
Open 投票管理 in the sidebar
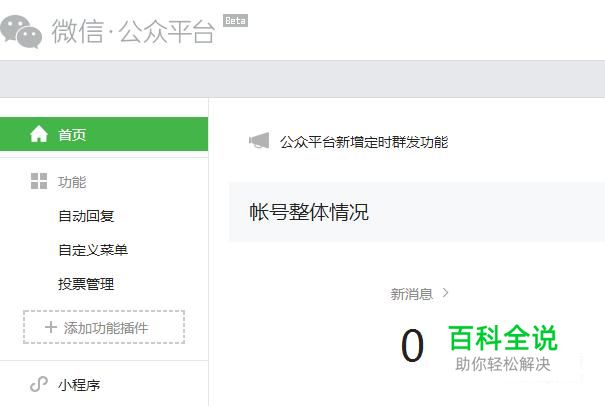click(86, 284)
